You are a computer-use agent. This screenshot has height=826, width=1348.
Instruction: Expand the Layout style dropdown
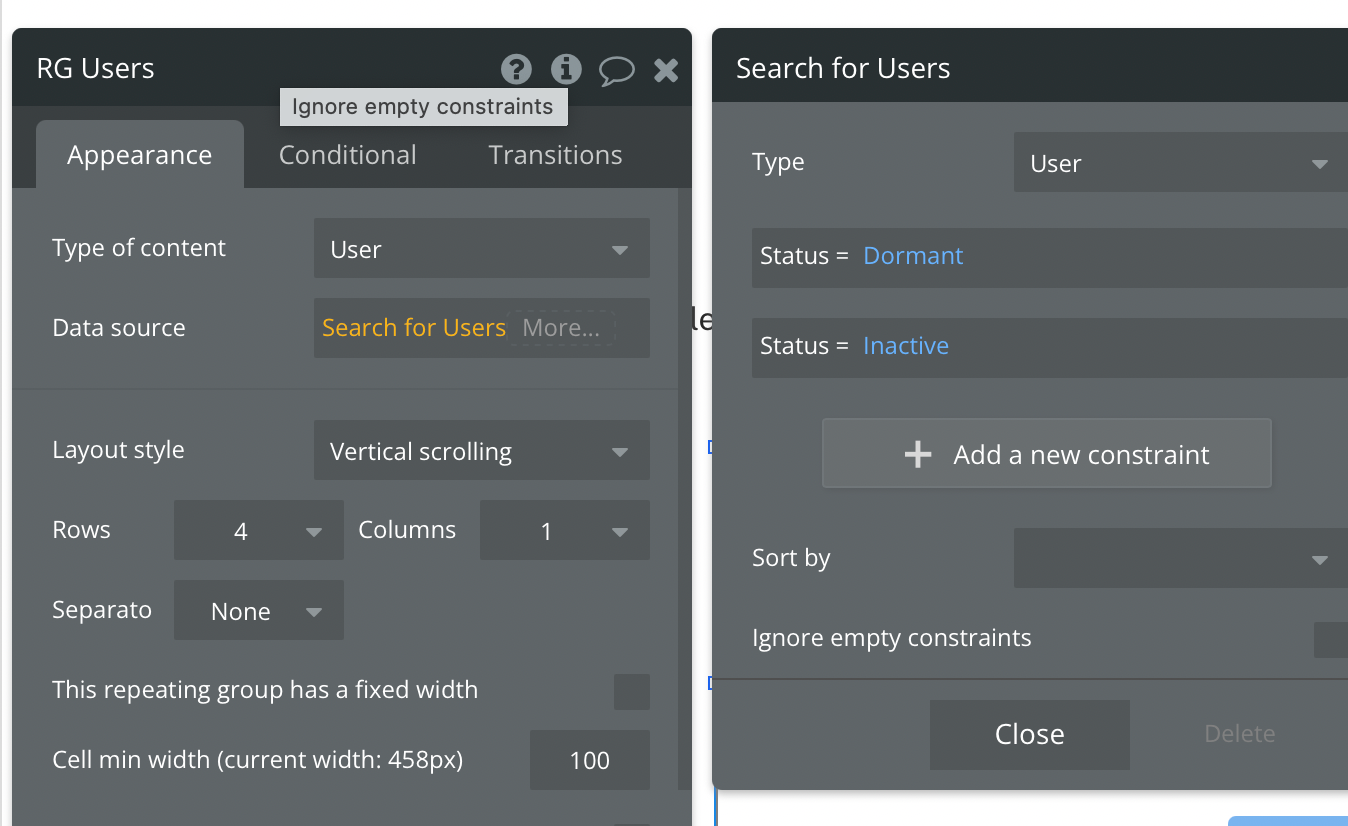tap(482, 451)
